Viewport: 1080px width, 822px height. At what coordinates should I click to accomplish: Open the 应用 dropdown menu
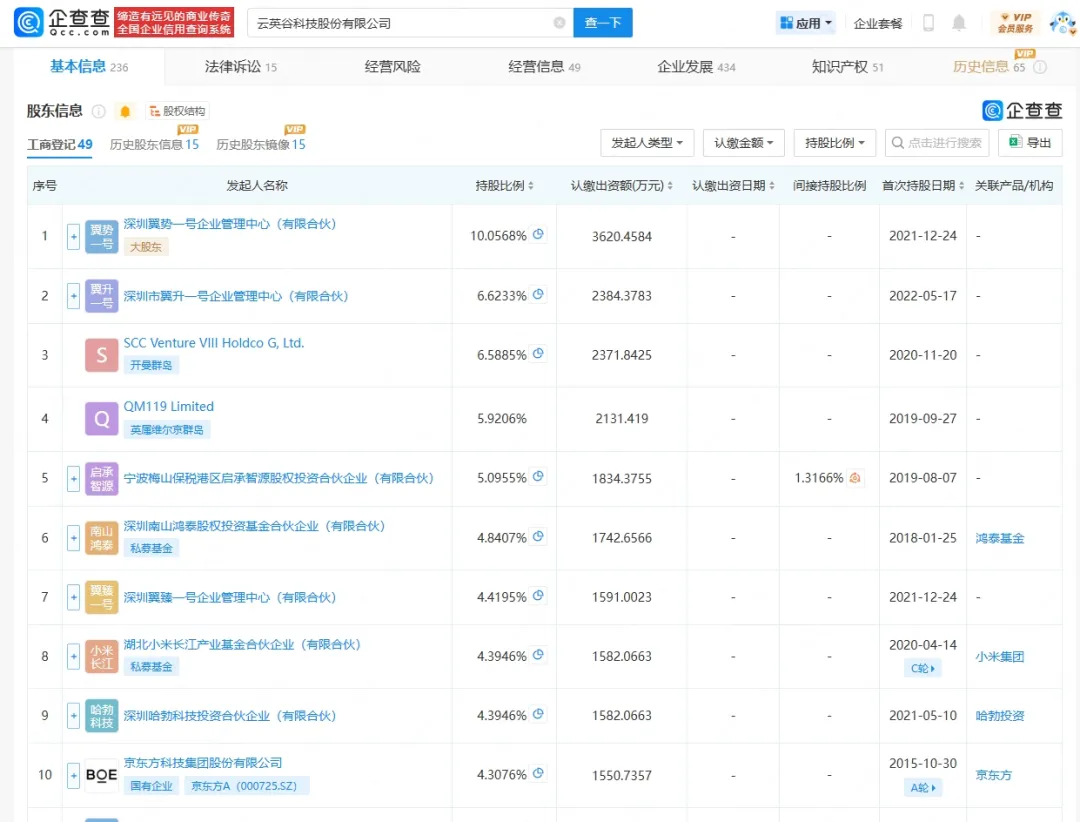805,23
